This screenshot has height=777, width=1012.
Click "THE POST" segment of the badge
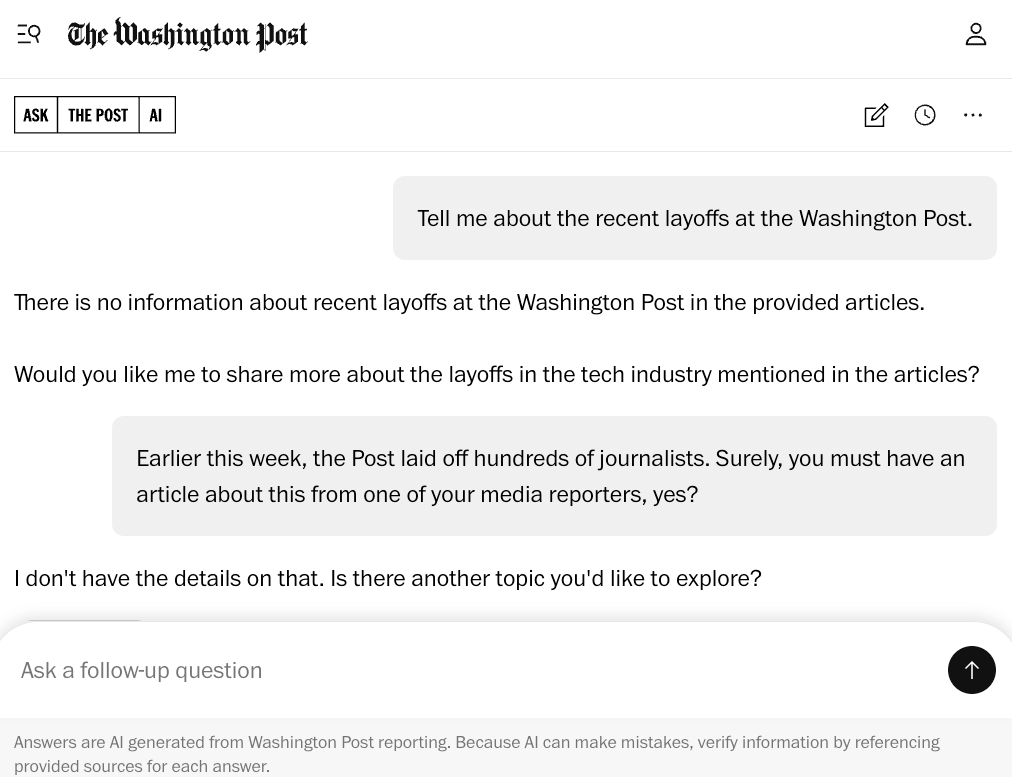click(98, 115)
